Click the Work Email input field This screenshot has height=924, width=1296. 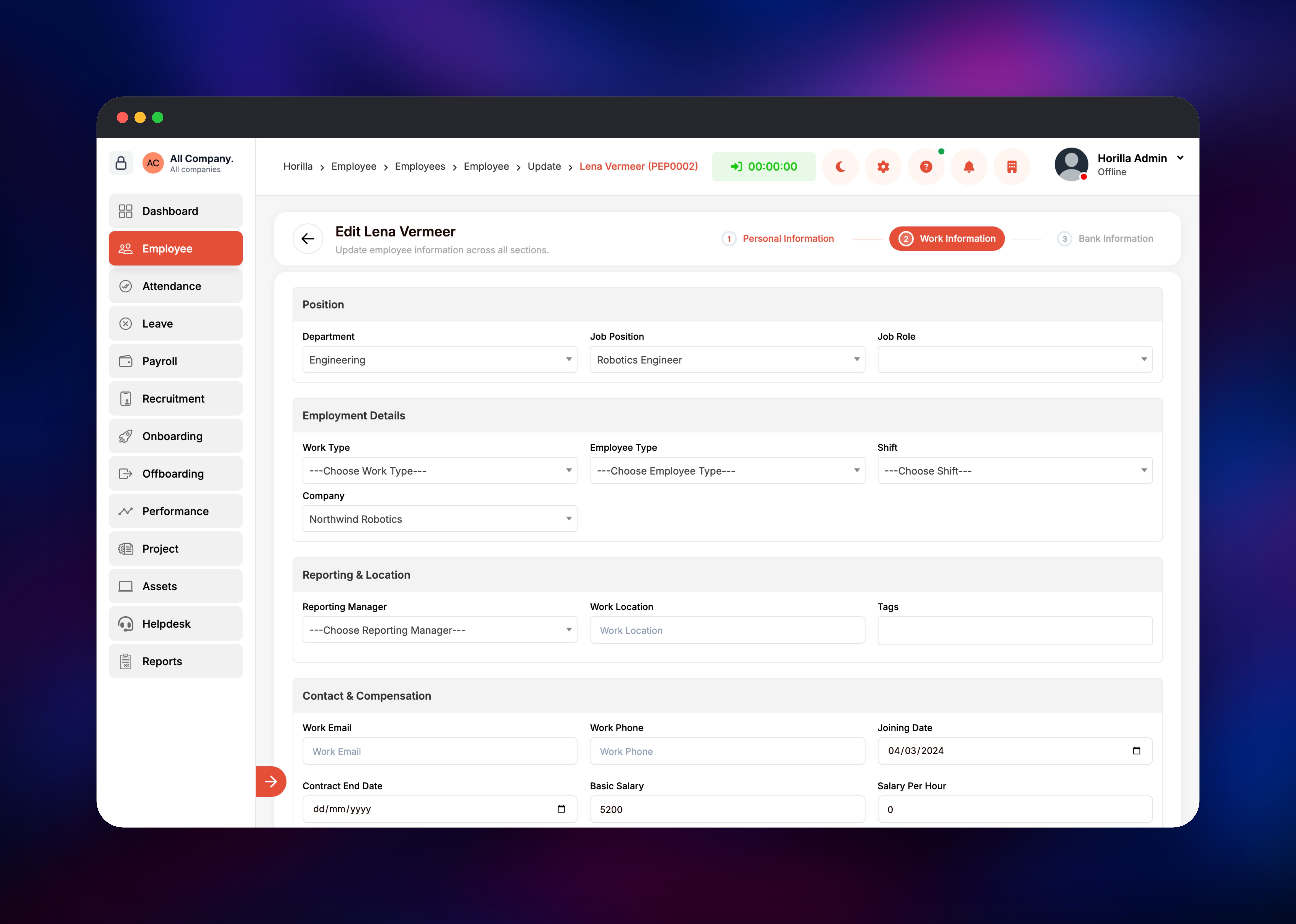pos(440,751)
